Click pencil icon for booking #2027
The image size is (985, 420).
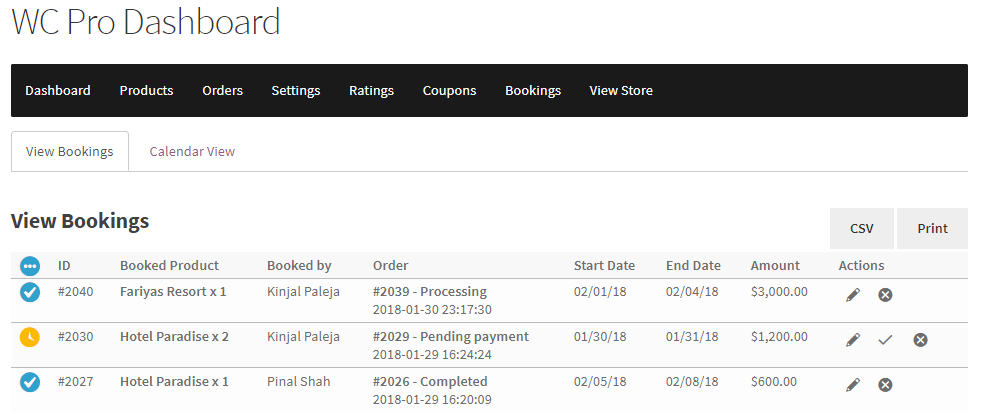(852, 384)
